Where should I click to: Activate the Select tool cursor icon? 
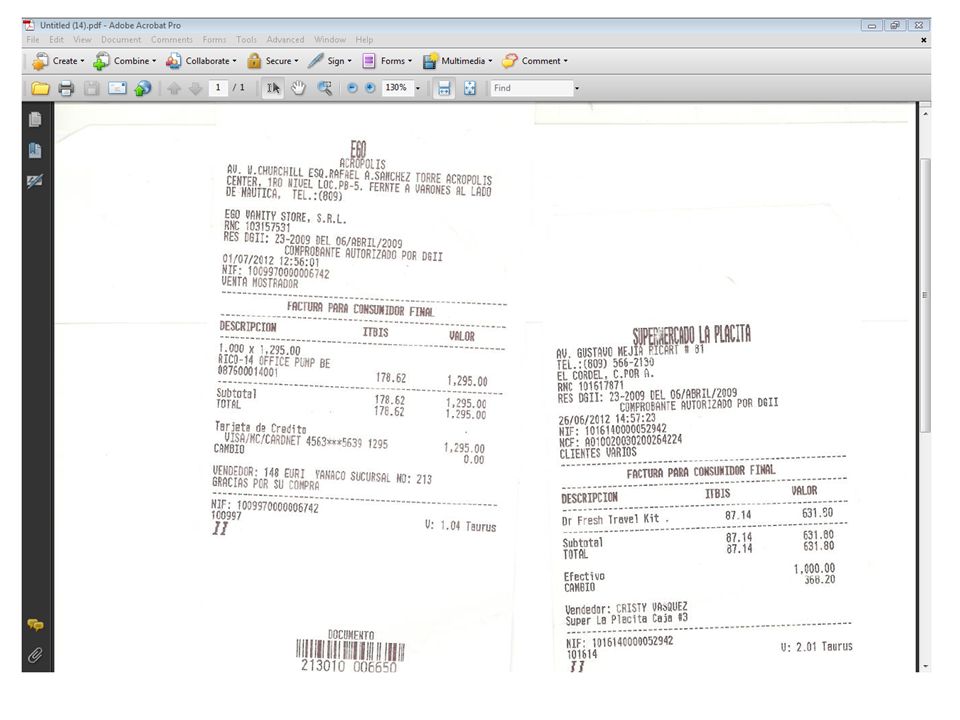pos(273,89)
